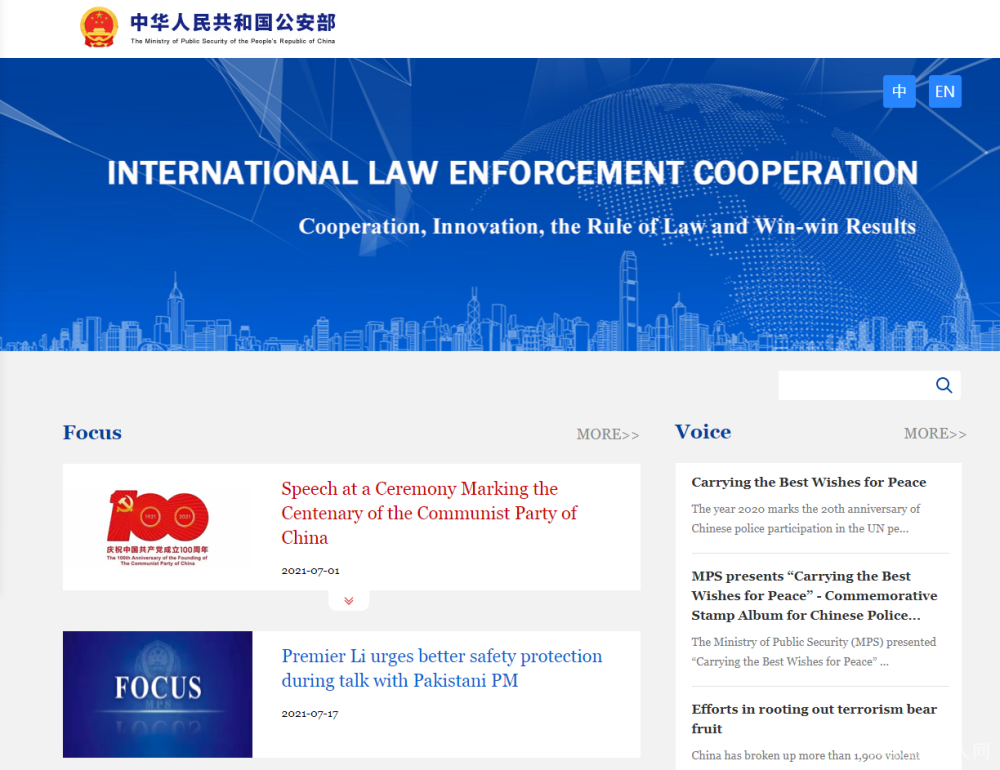Open 'Premier Li urges better safety protection' article
Viewport: 1000px width, 770px height.
tap(442, 668)
